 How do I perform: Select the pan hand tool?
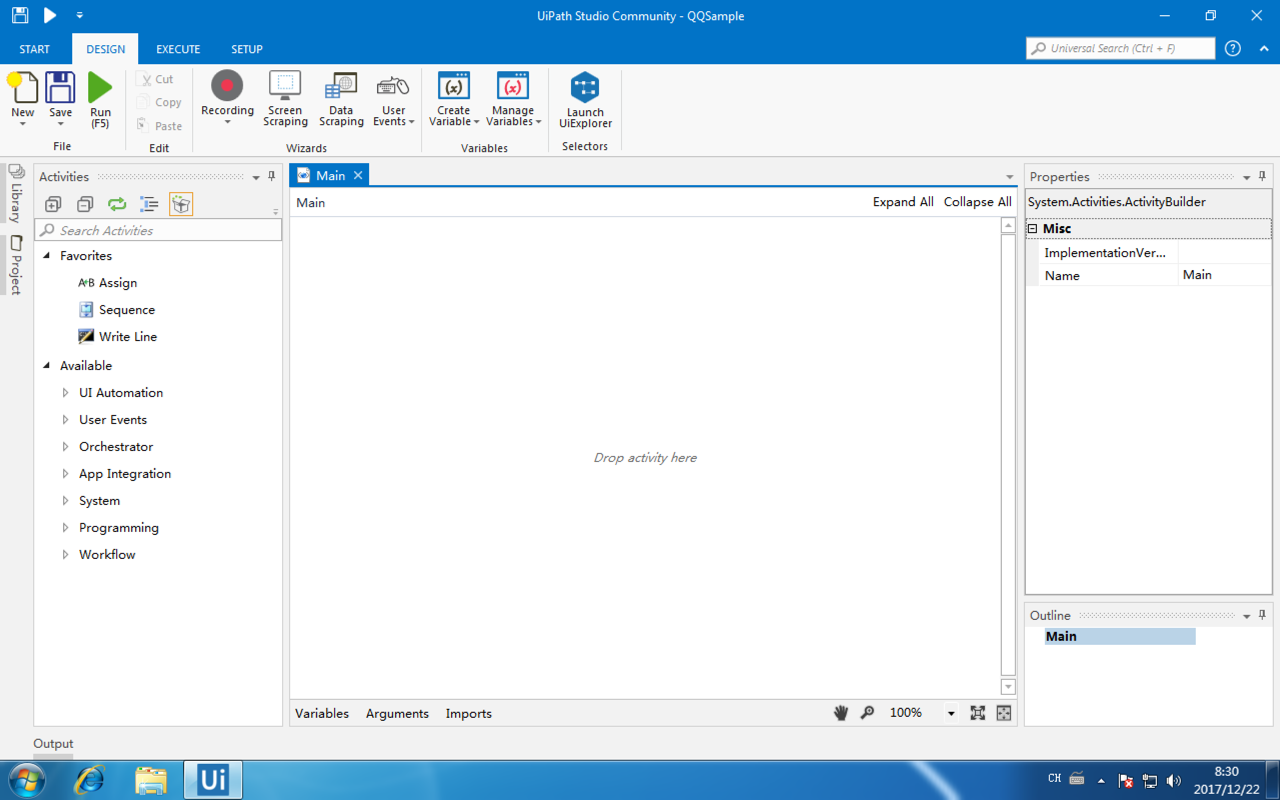coord(841,713)
